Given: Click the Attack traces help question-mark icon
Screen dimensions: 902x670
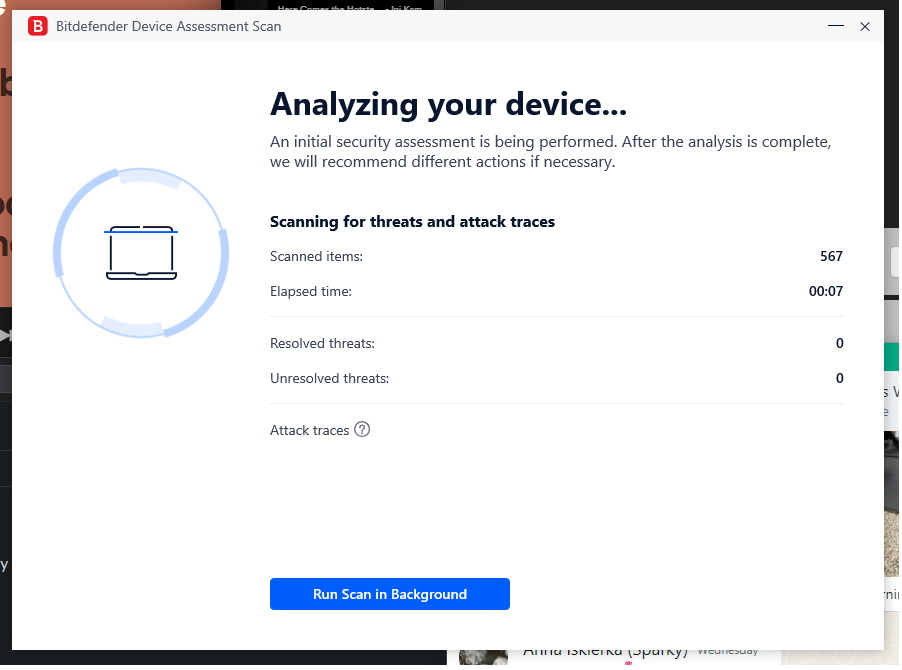Looking at the screenshot, I should (x=362, y=430).
